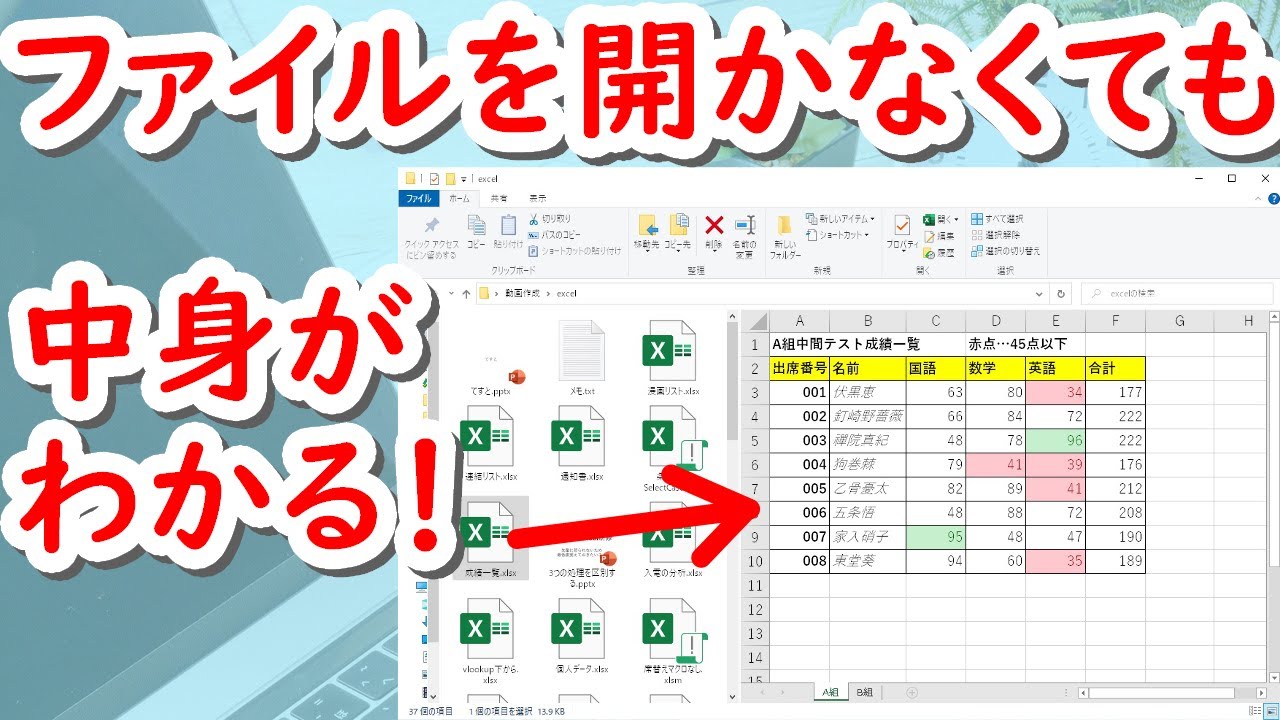Refresh the folder using the address bar button
The height and width of the screenshot is (720, 1280).
(x=1061, y=294)
